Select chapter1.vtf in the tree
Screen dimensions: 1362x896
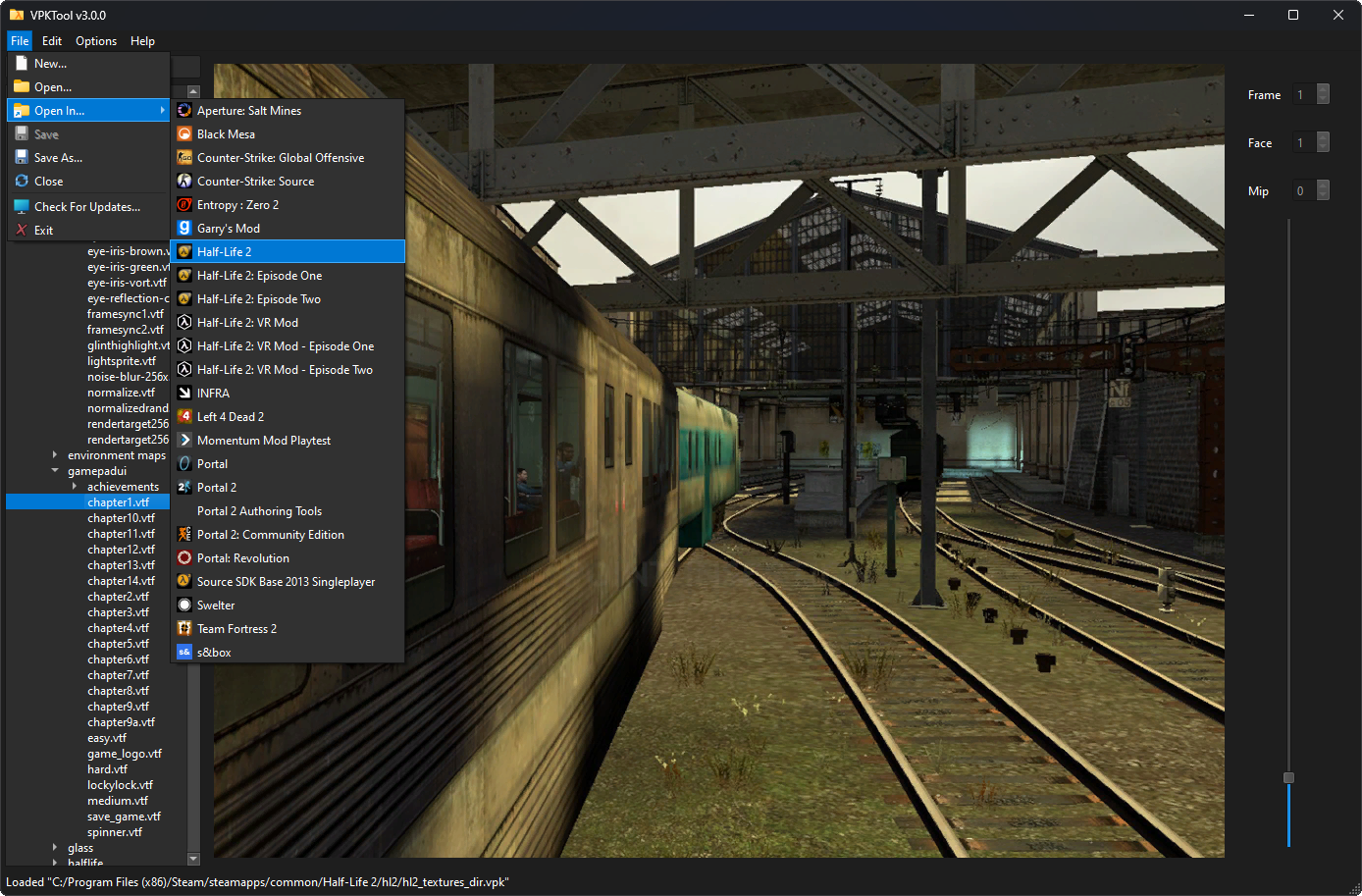click(118, 501)
